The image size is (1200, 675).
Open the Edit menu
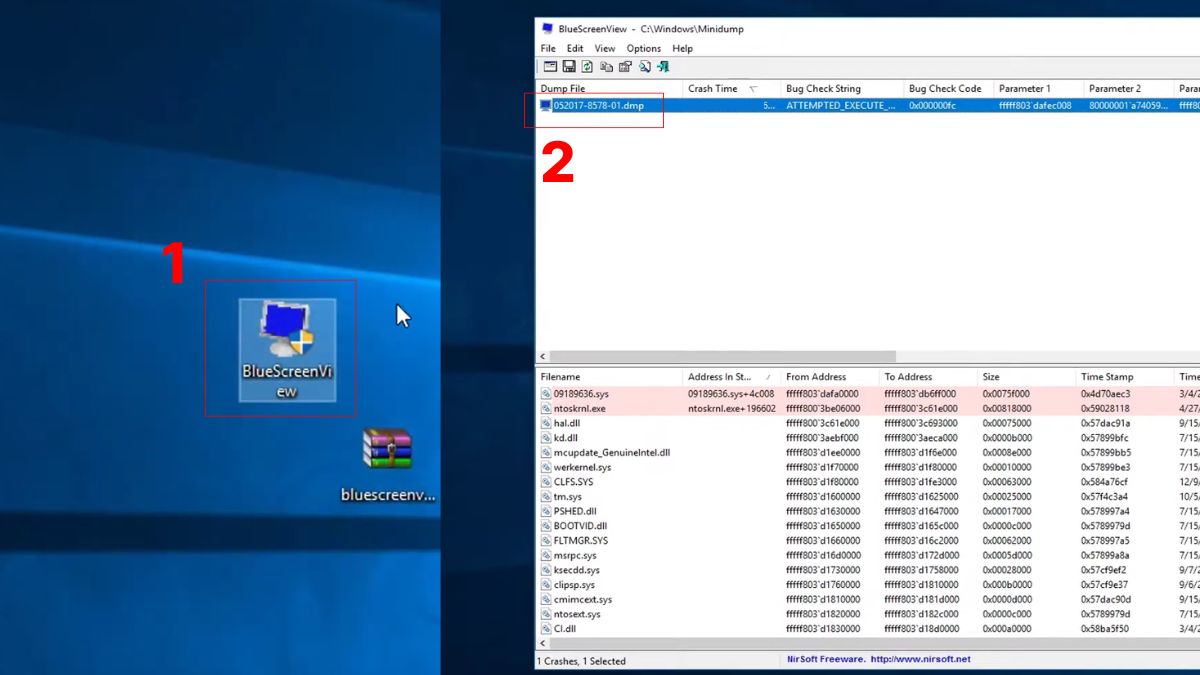575,48
